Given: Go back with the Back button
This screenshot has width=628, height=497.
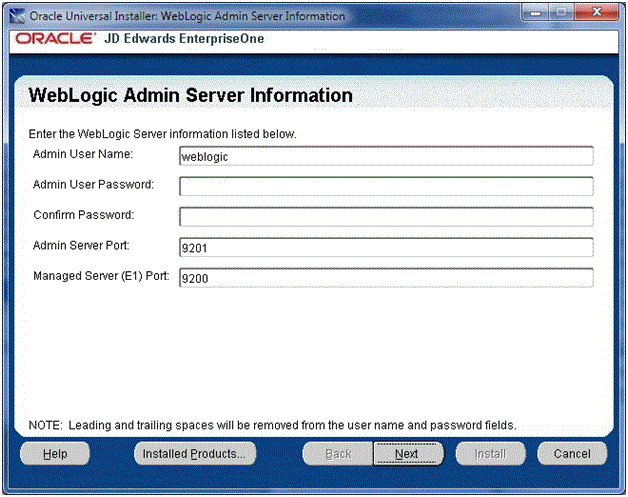Looking at the screenshot, I should click(x=338, y=454).
